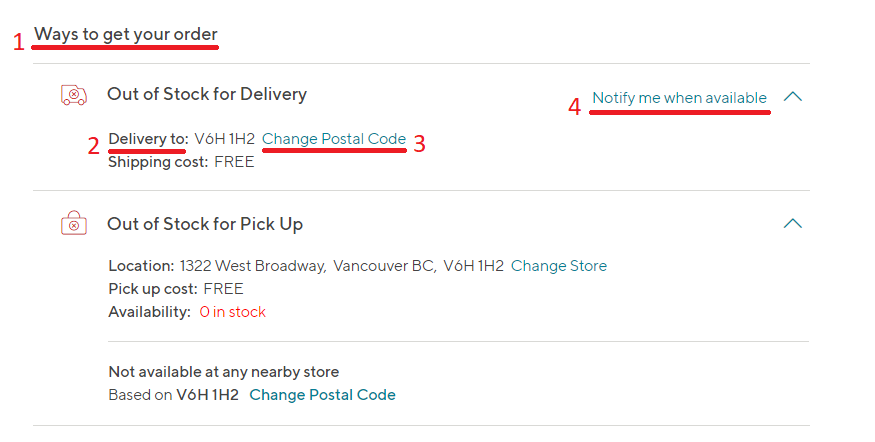Click the Delivery to label
The height and width of the screenshot is (442, 875).
click(148, 139)
